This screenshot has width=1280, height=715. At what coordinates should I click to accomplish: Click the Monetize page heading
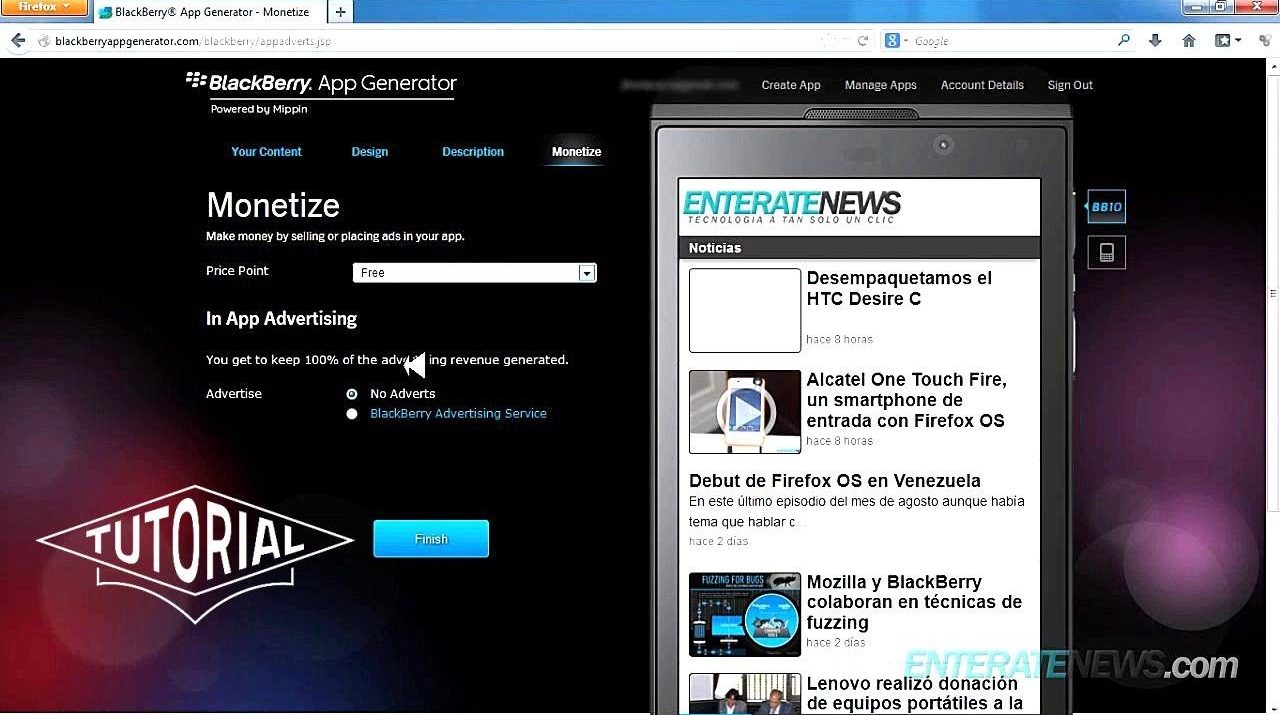[x=273, y=206]
